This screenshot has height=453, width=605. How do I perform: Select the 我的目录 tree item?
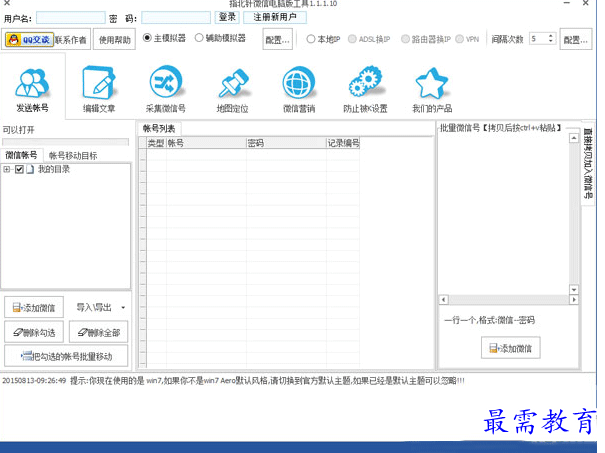(54, 169)
